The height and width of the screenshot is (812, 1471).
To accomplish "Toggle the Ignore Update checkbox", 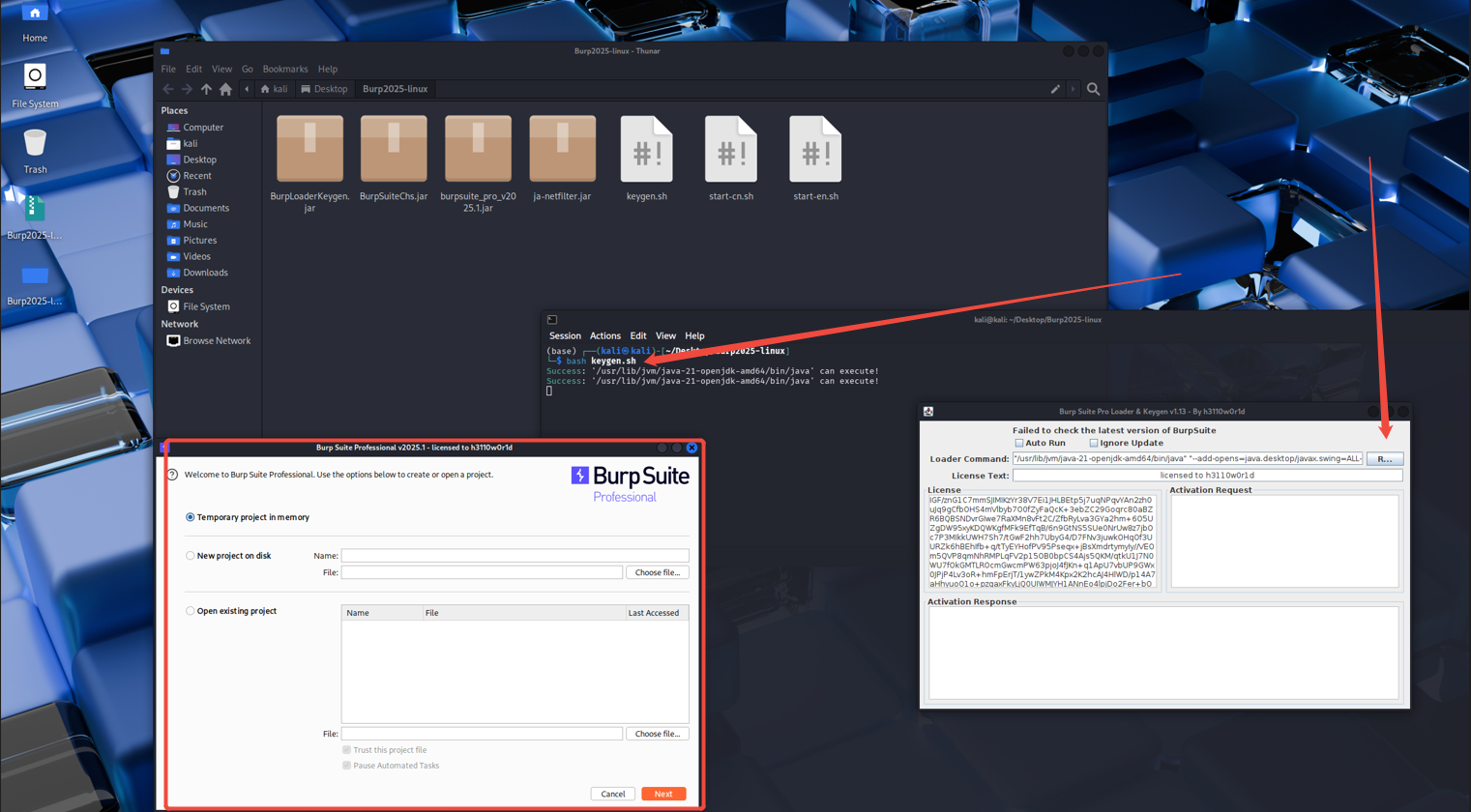I will point(1094,443).
